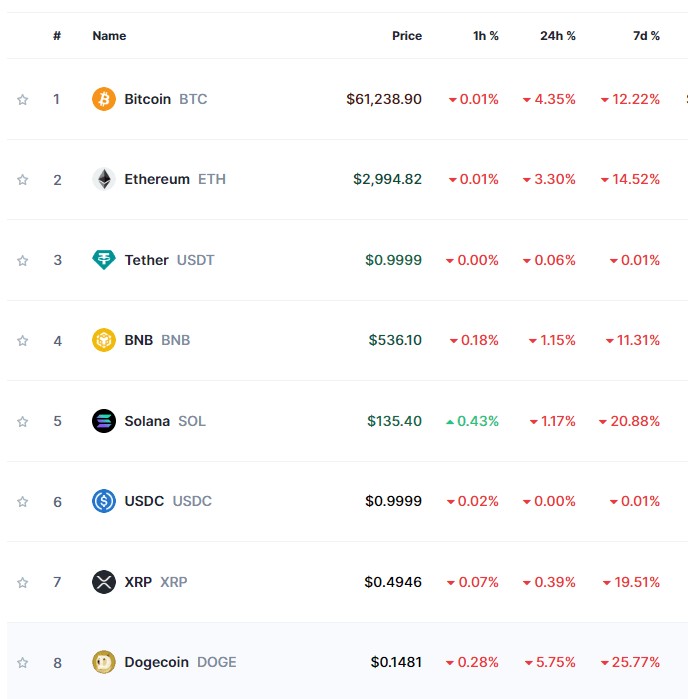
Task: Sort by the Name column header
Action: 109,36
